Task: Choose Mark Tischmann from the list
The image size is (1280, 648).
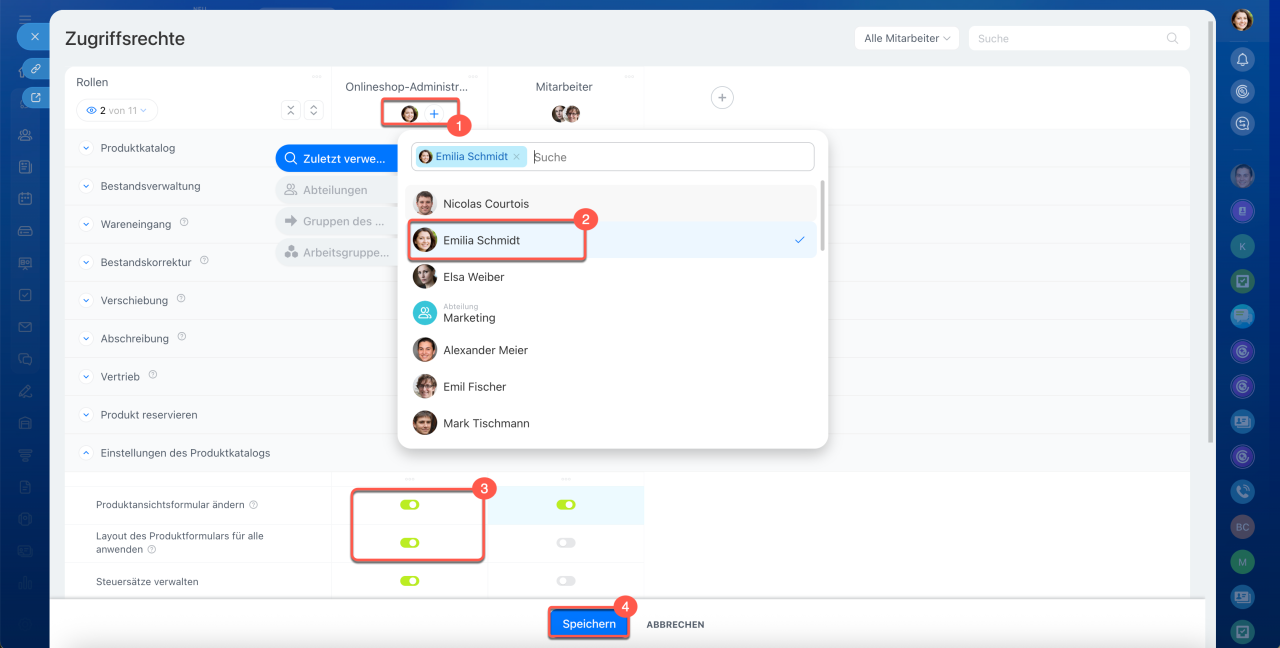Action: point(612,423)
